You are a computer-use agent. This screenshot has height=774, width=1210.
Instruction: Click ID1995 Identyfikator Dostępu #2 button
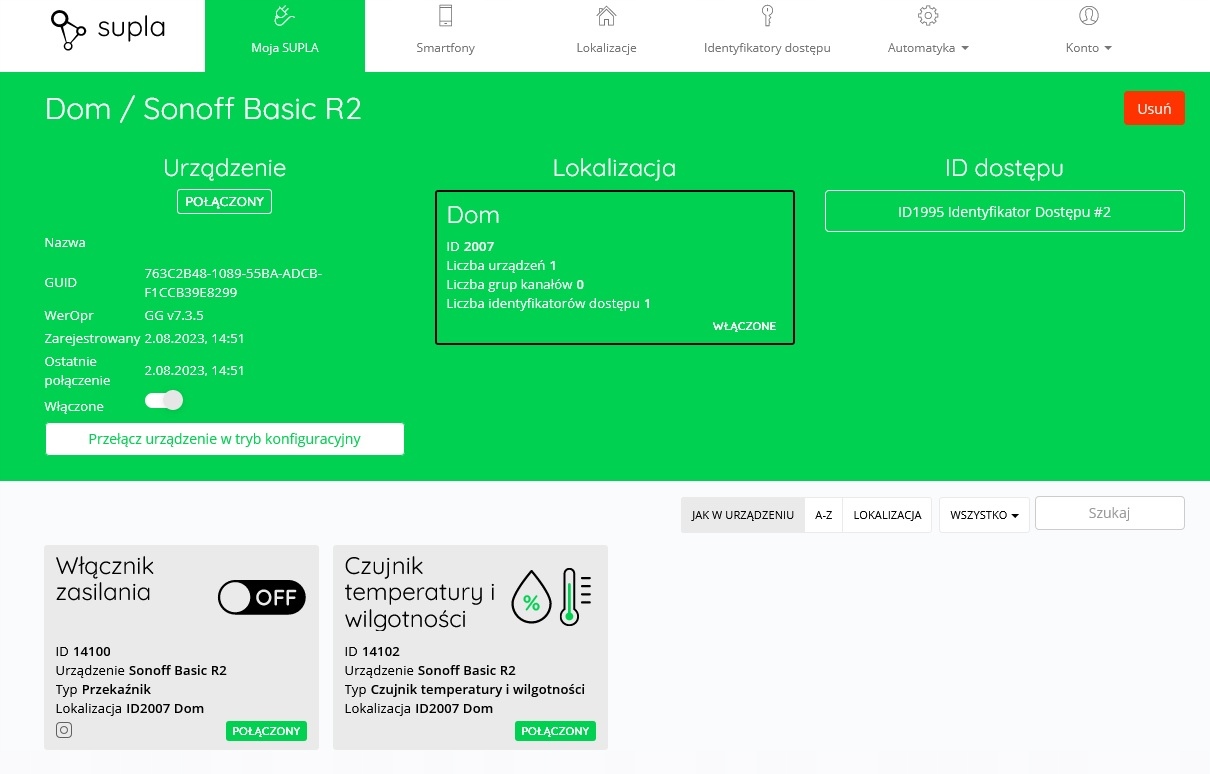tap(1004, 211)
